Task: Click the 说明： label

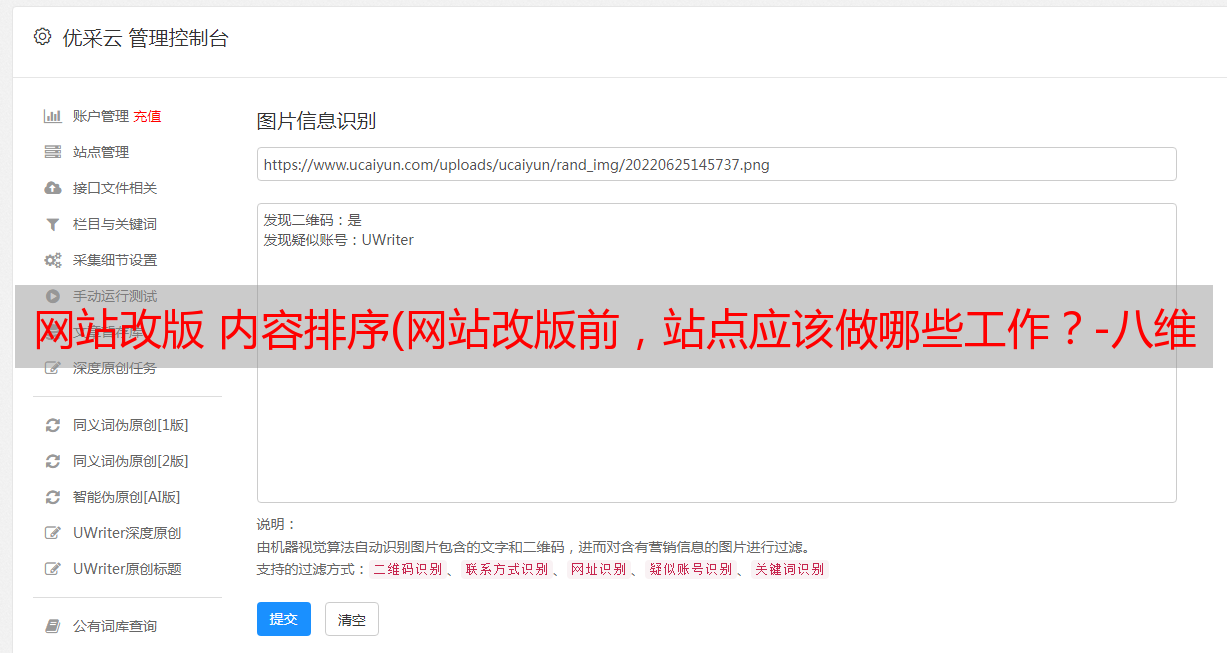Action: tap(276, 524)
